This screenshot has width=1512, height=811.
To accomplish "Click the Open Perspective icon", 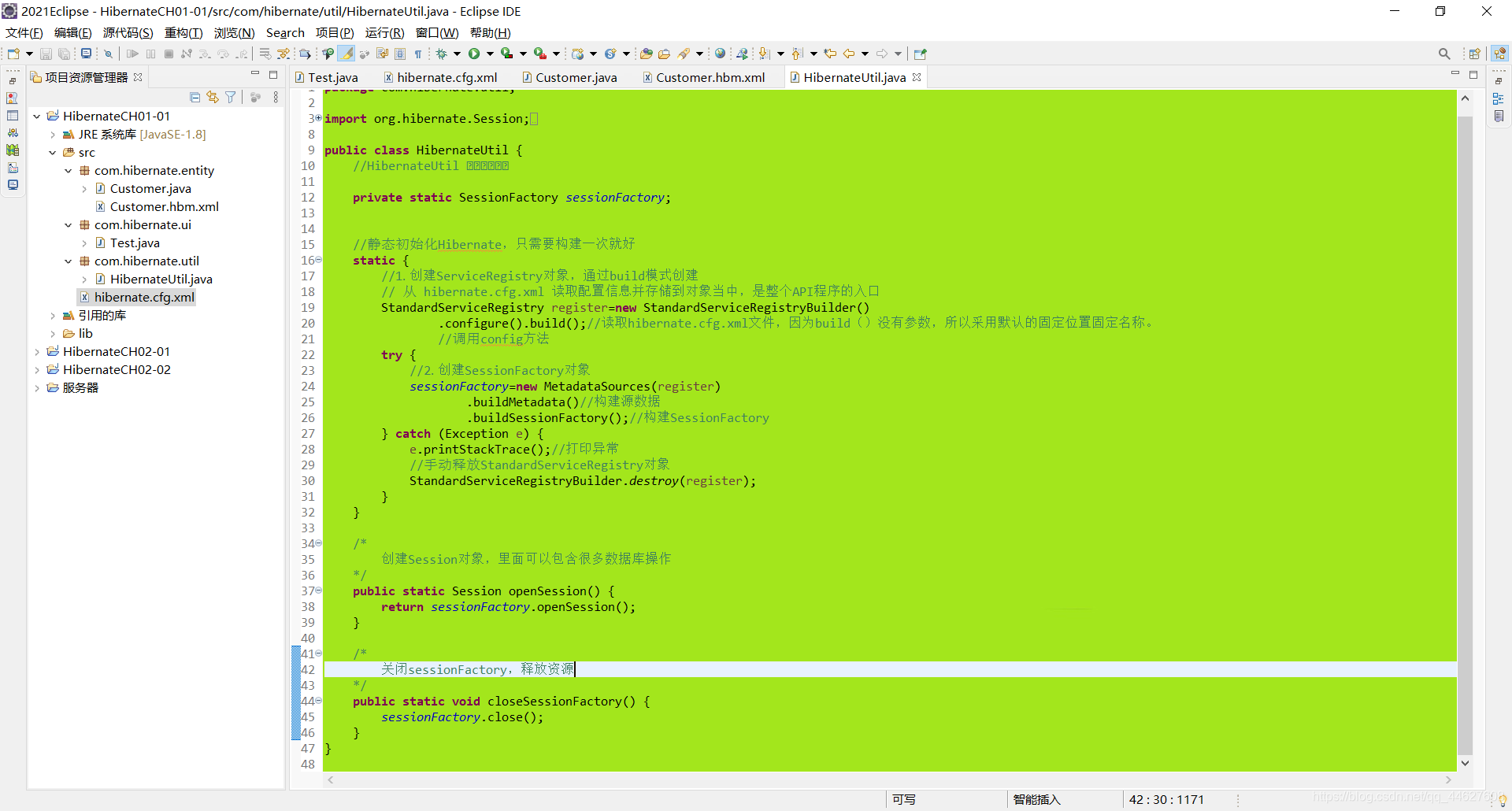I will 1475,54.
